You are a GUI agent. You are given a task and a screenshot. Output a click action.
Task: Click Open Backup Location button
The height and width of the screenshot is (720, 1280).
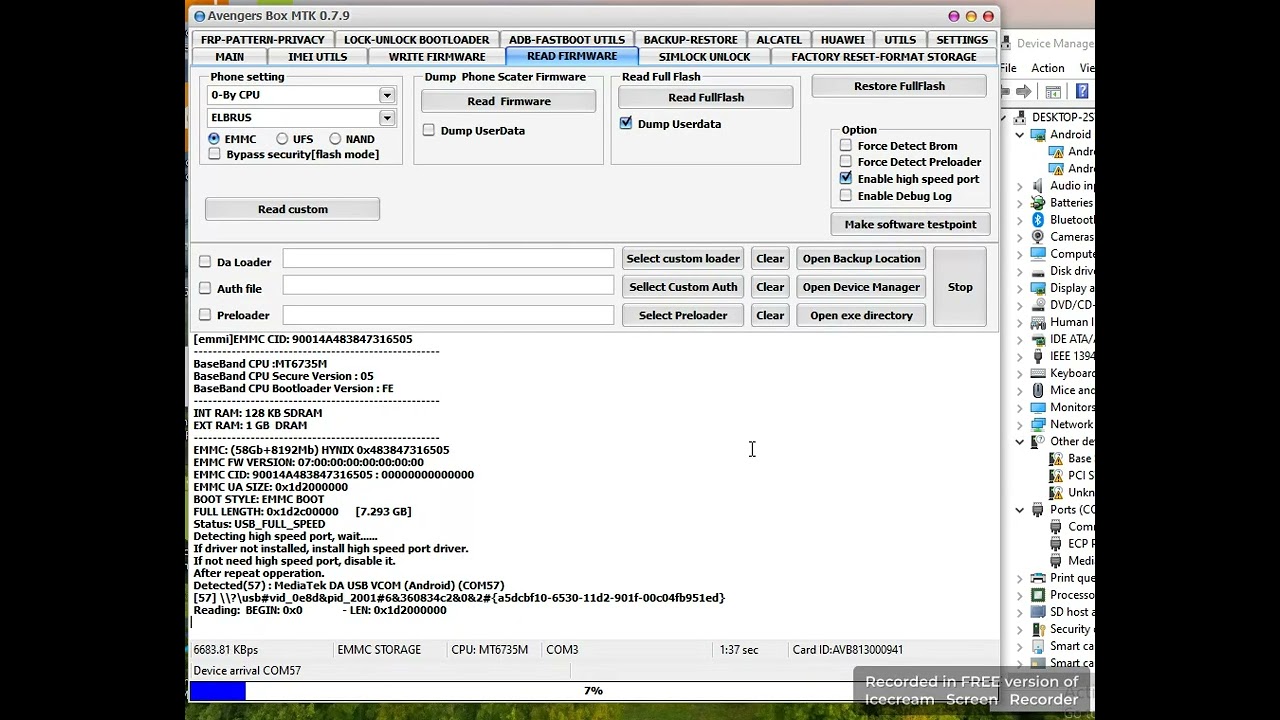[x=861, y=258]
